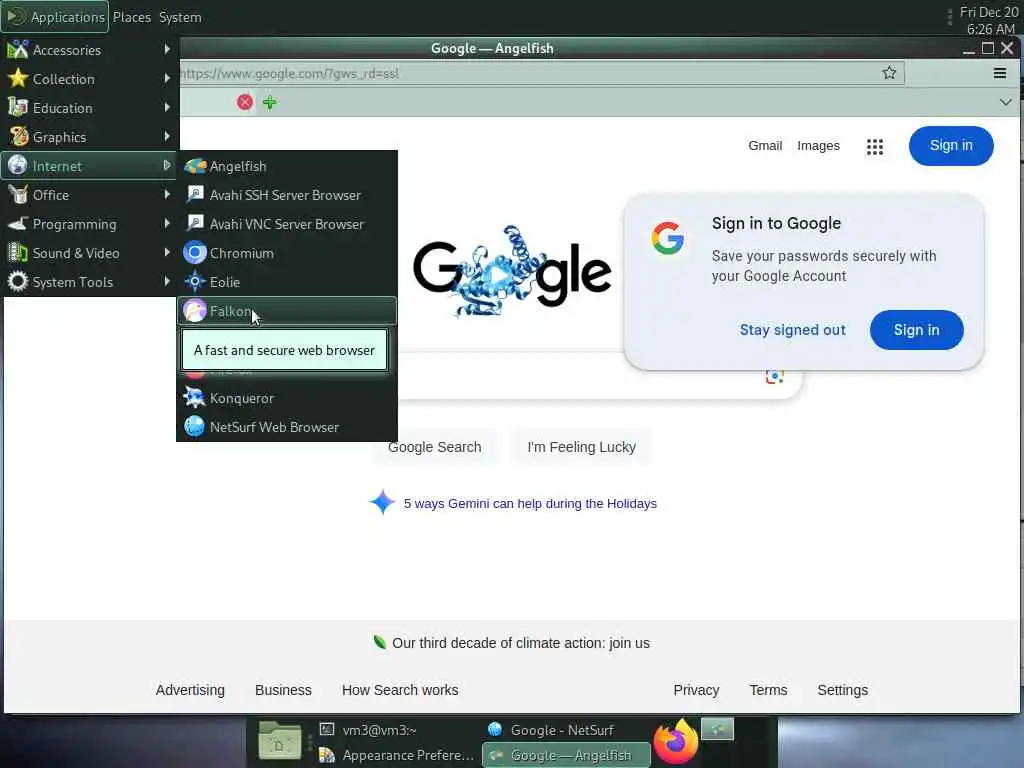Launch NetSurf Web Browser from menu
This screenshot has height=768, width=1024.
point(287,427)
